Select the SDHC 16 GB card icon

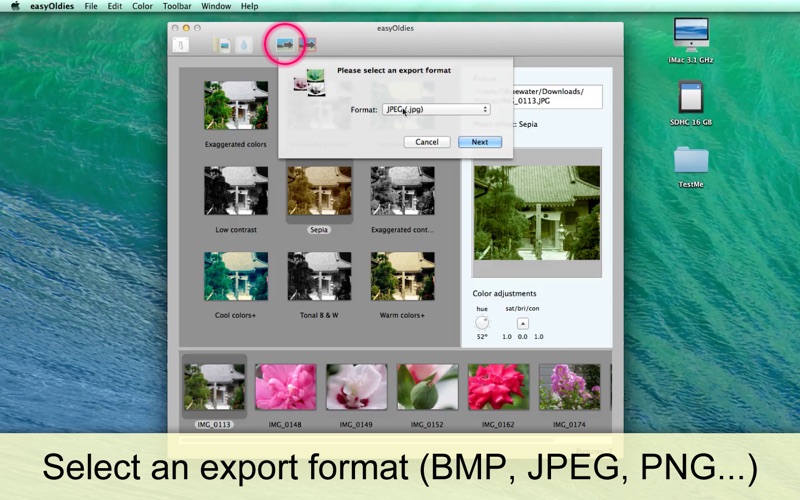691,97
